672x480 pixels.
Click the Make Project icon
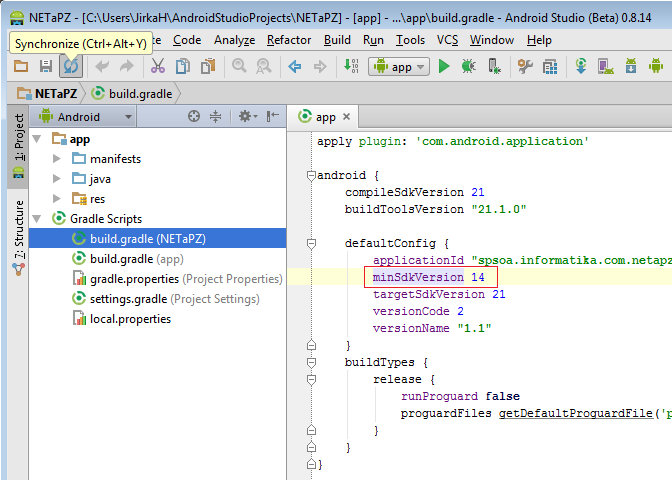(351, 66)
